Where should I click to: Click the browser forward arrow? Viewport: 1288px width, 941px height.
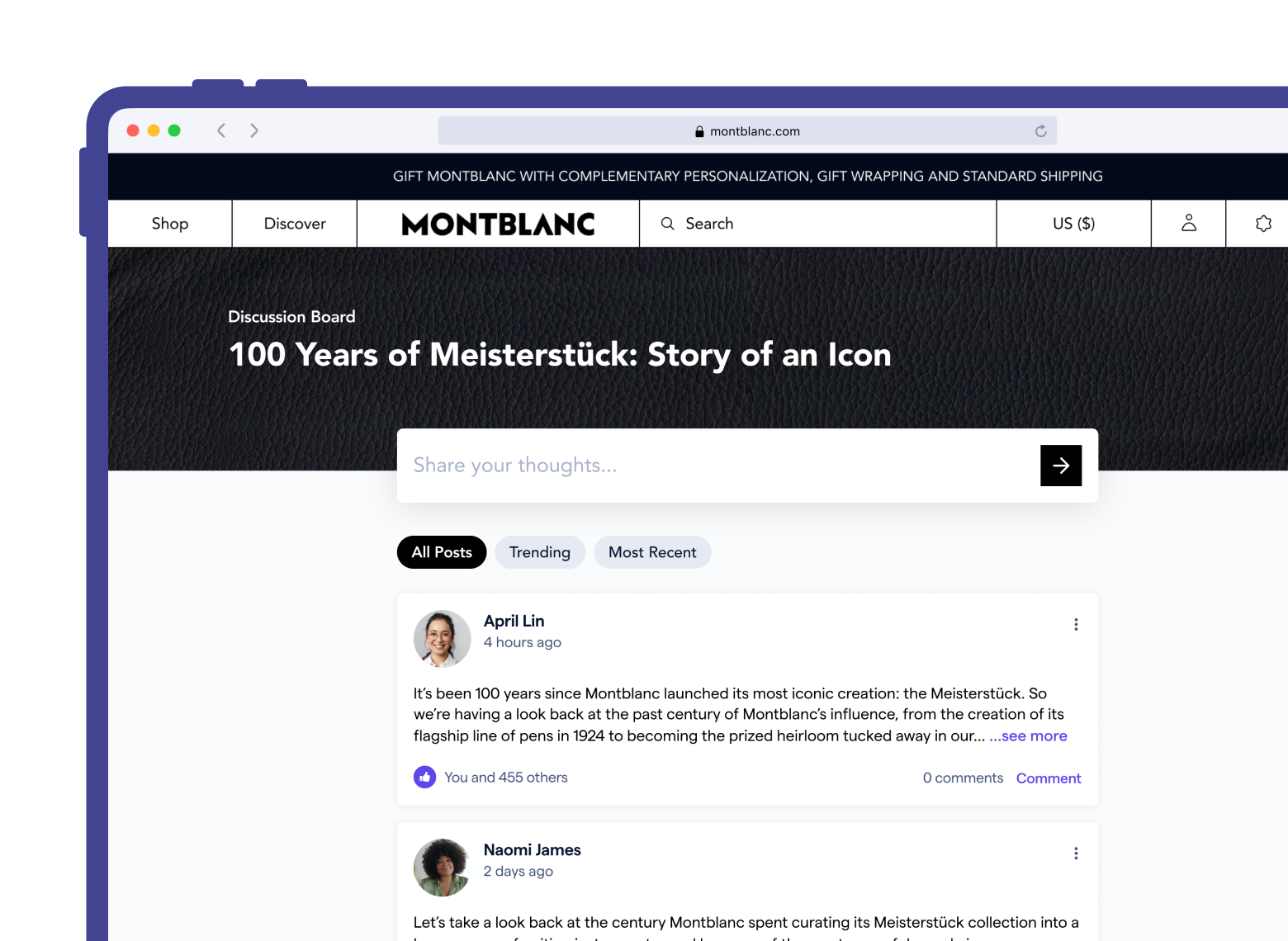pyautogui.click(x=254, y=130)
